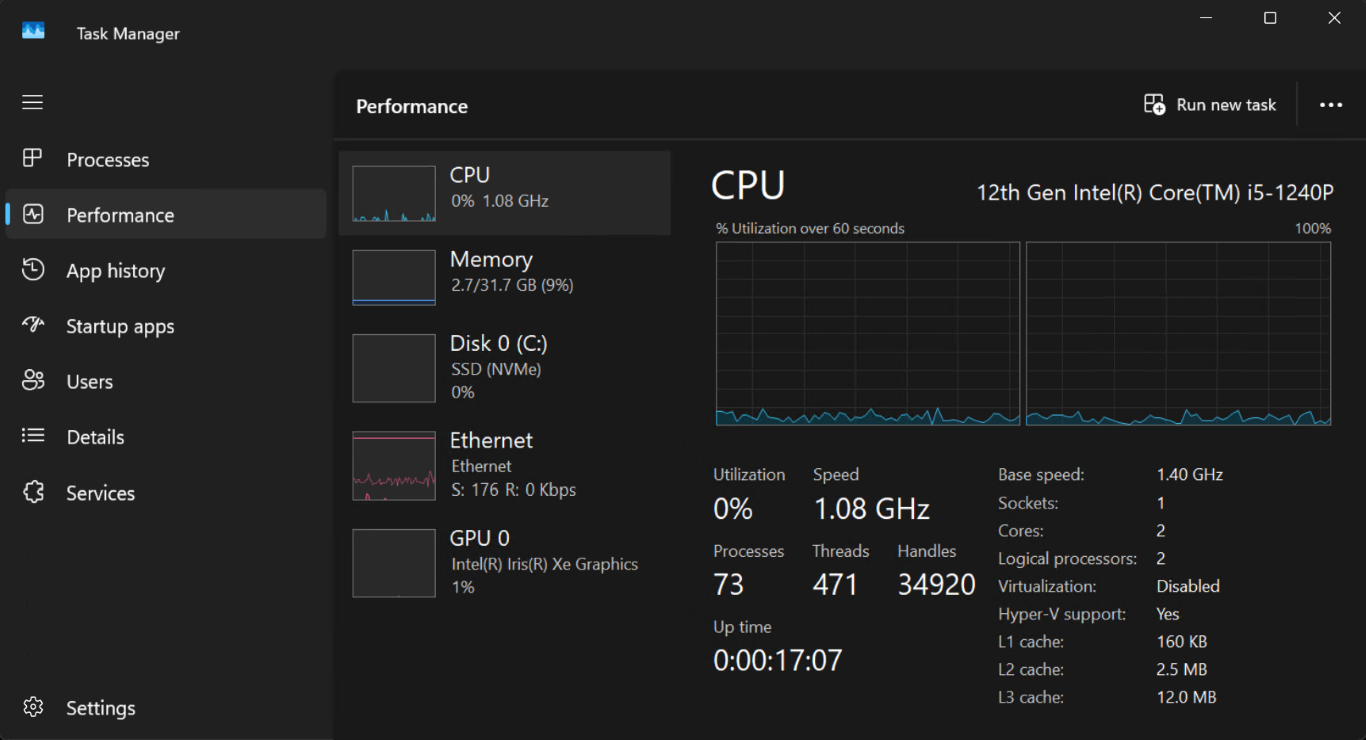1366x740 pixels.
Task: Click the Performance heartbeat icon
Action: tap(33, 215)
